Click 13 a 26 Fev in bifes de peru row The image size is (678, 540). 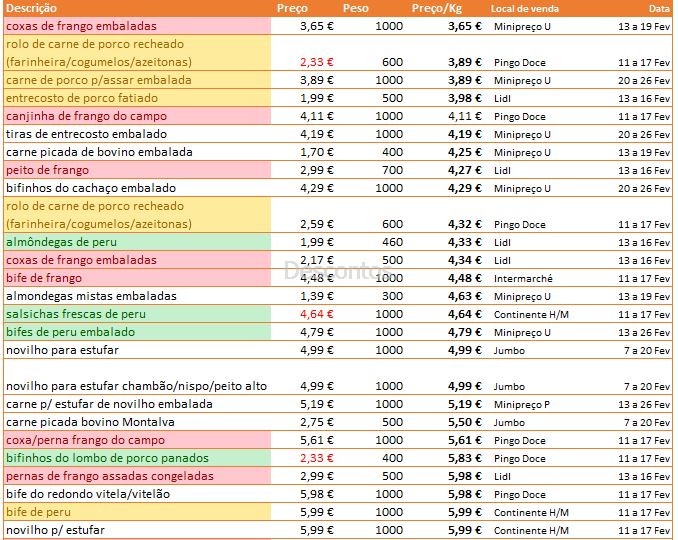click(644, 332)
